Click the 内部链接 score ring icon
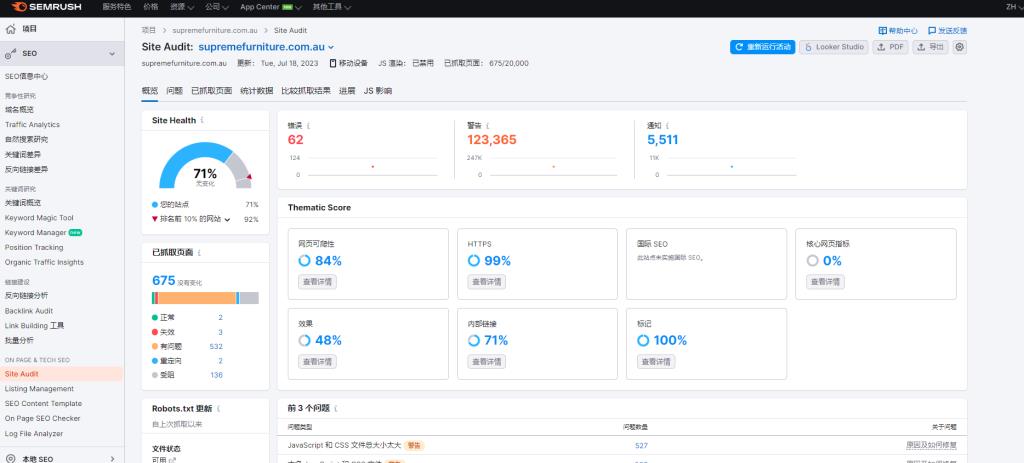This screenshot has width=1024, height=463. (473, 340)
